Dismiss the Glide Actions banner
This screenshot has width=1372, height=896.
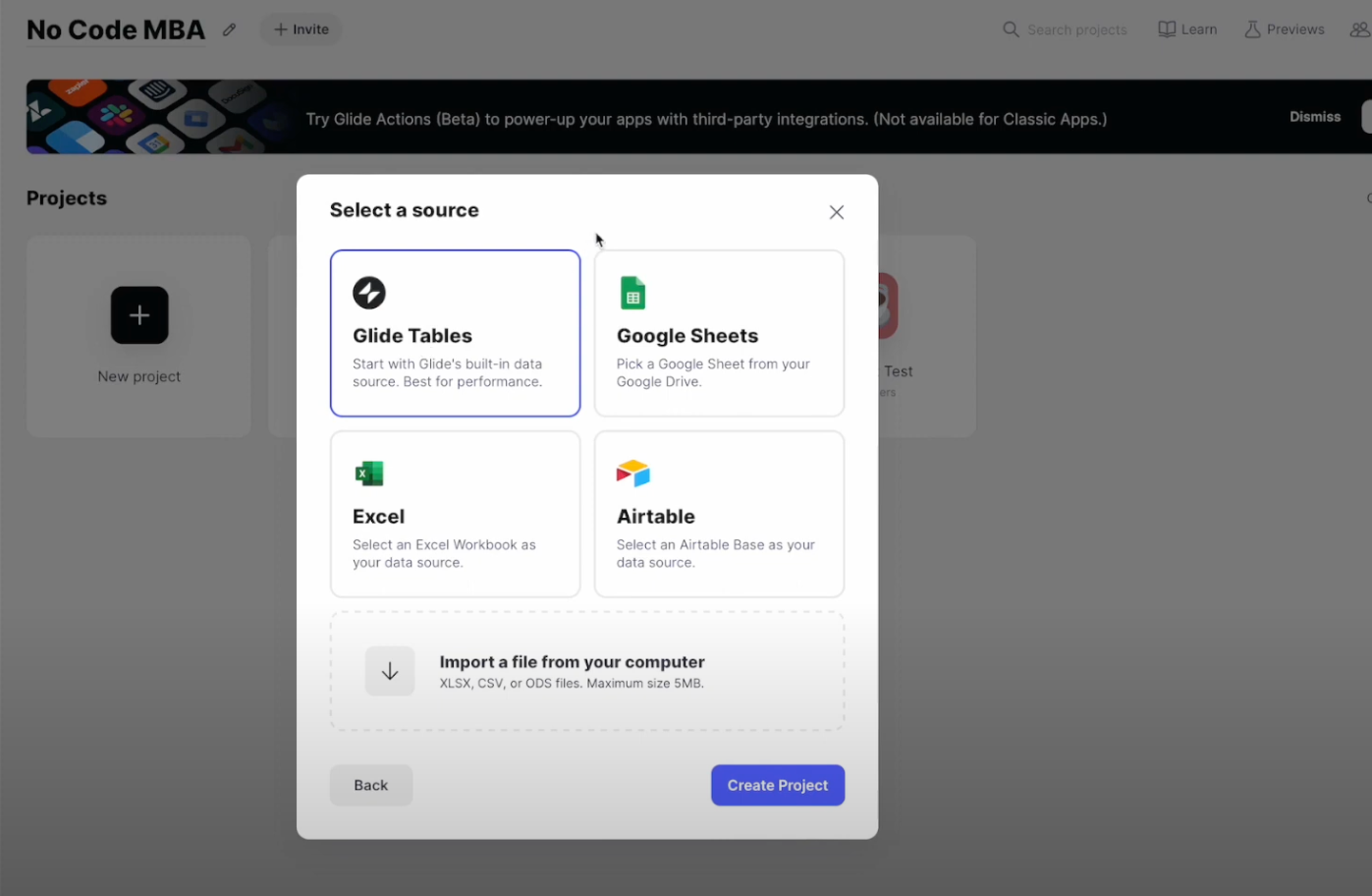[1315, 117]
